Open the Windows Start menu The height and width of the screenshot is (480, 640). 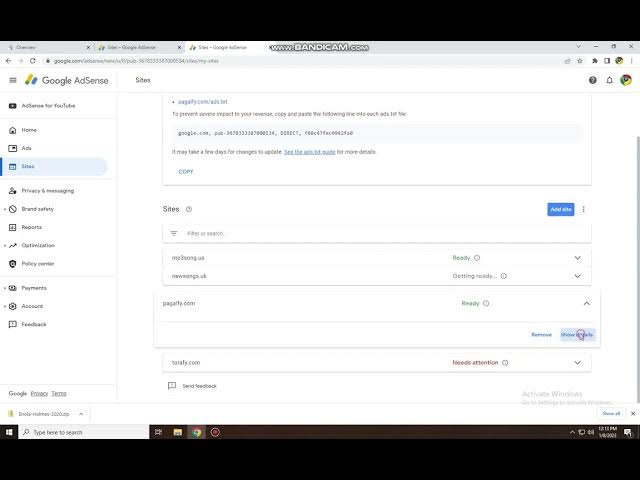(9, 432)
